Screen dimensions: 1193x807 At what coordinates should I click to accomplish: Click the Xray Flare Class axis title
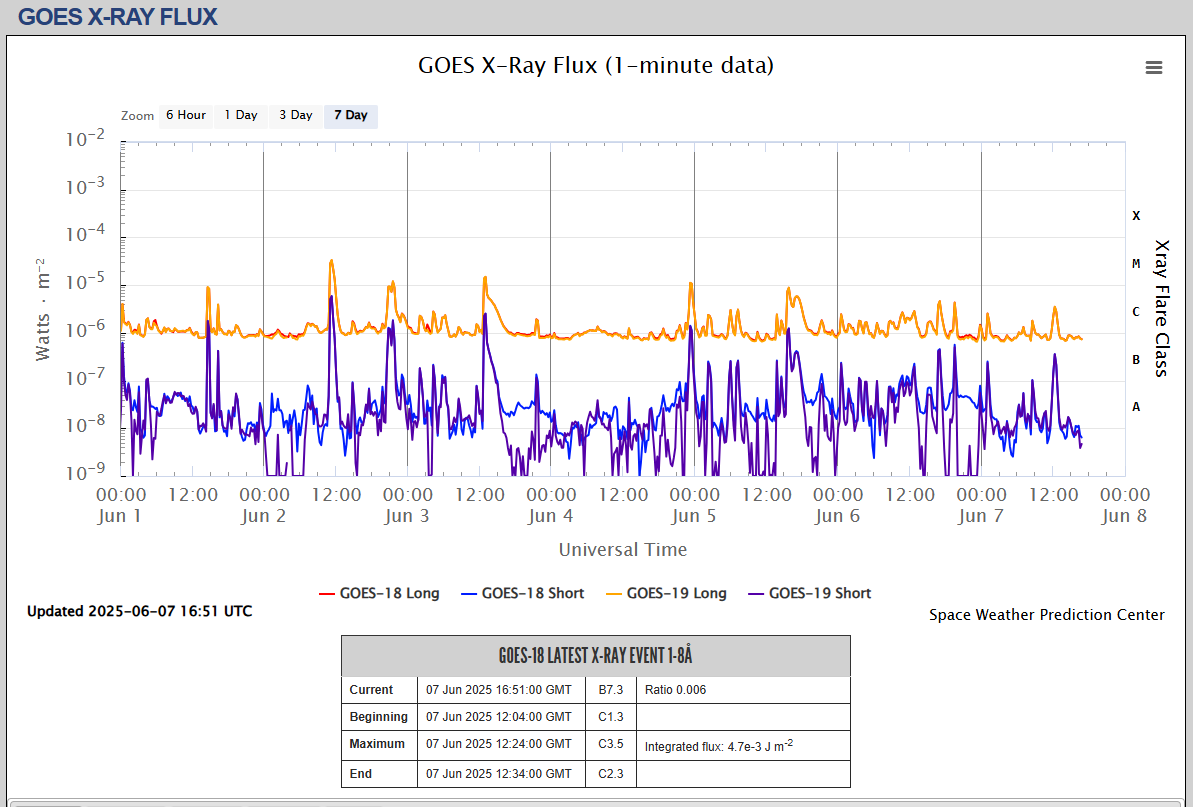point(1161,309)
